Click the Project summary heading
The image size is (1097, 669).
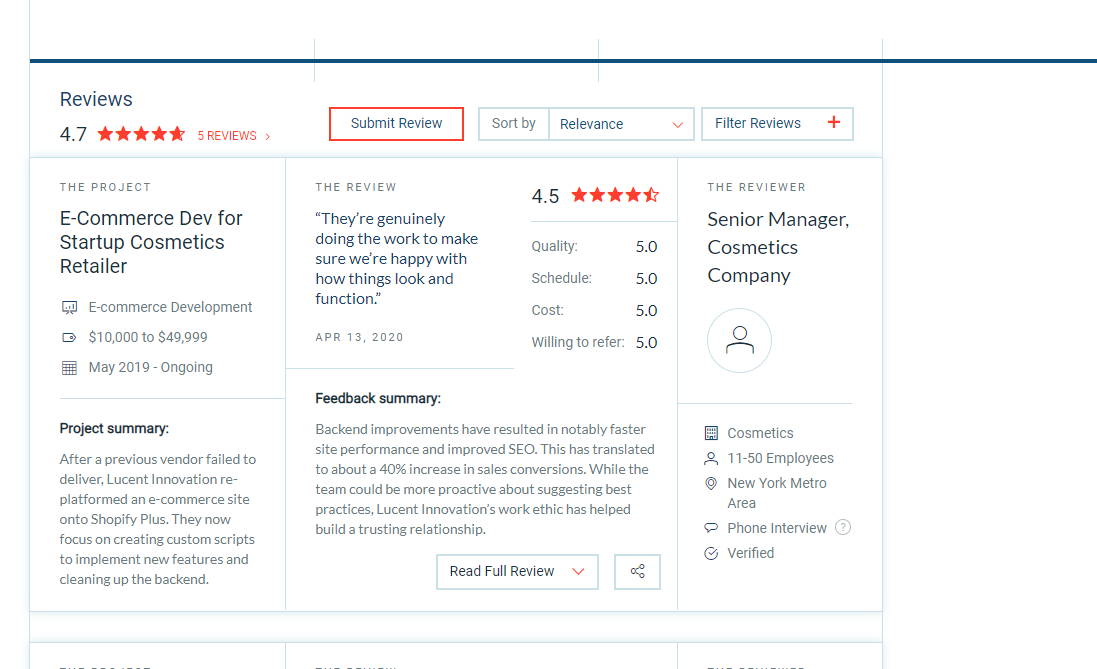(x=114, y=429)
